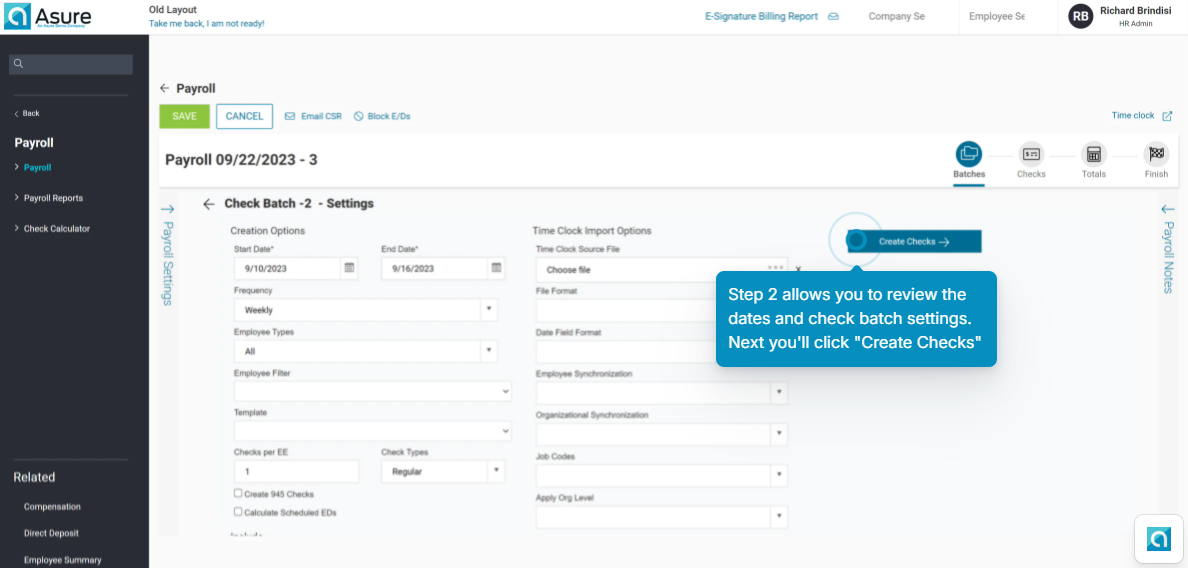This screenshot has height=568, width=1188.
Task: Click the Create Checks button
Action: tap(914, 242)
